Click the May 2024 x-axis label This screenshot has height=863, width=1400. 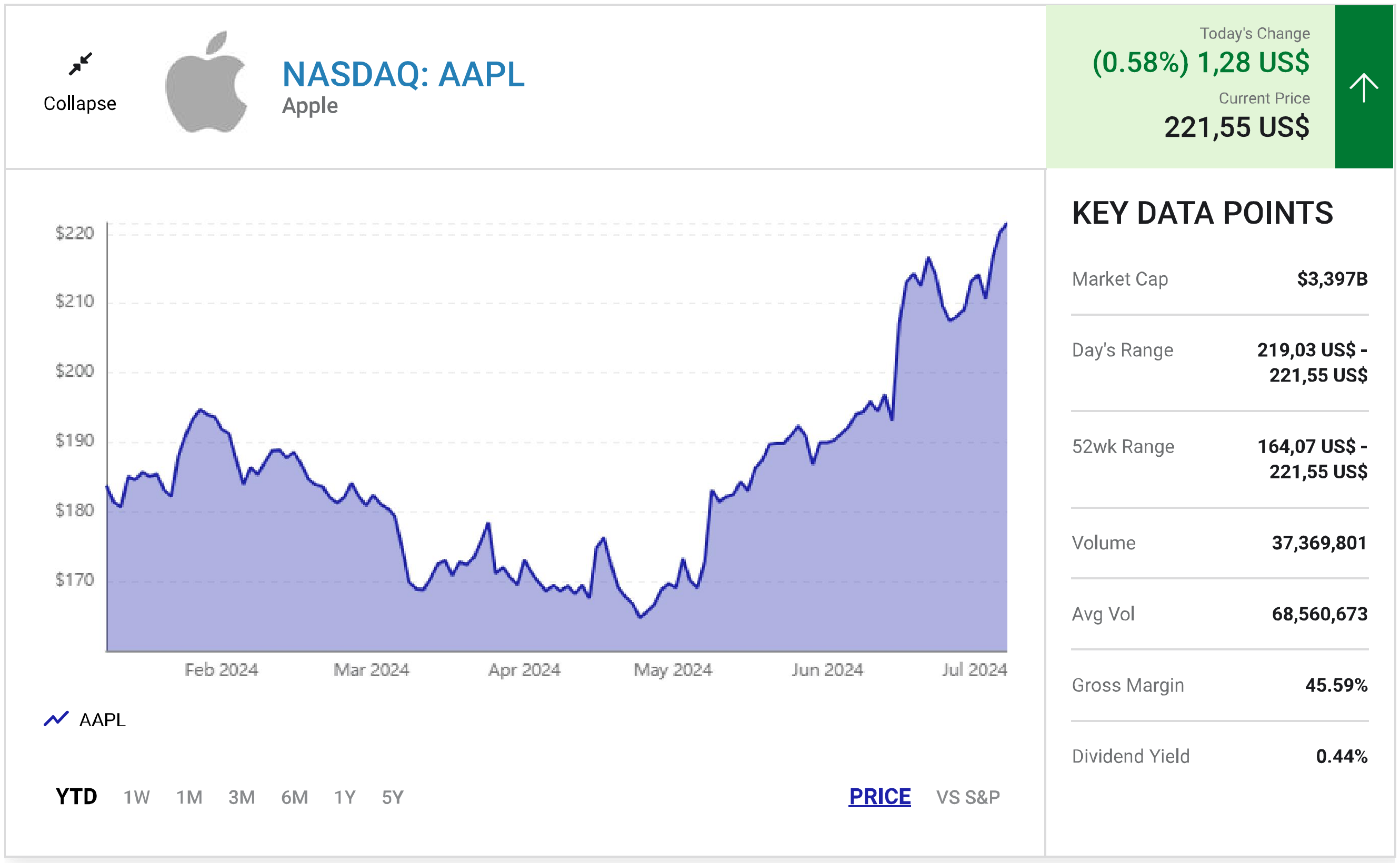pyautogui.click(x=673, y=669)
